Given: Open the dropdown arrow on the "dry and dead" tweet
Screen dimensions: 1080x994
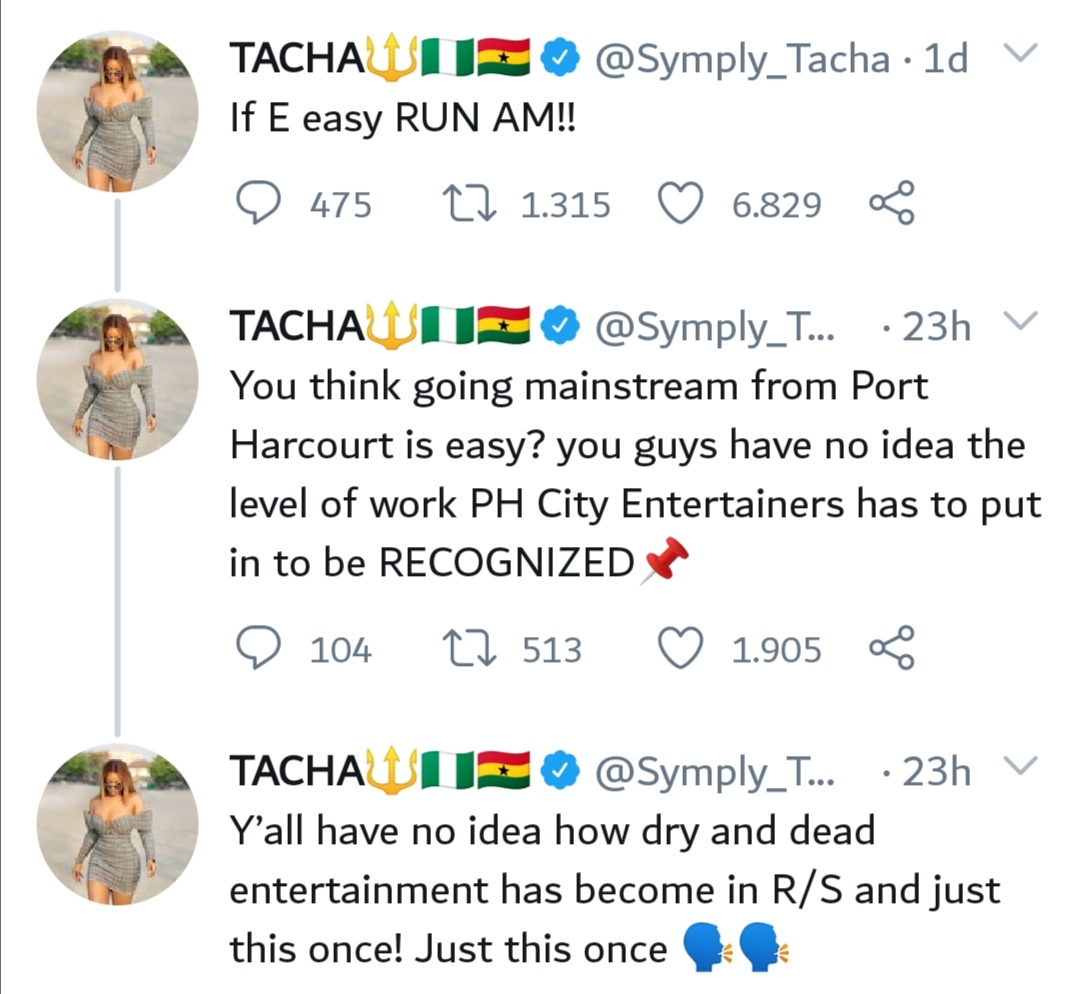Looking at the screenshot, I should click(x=1019, y=768).
